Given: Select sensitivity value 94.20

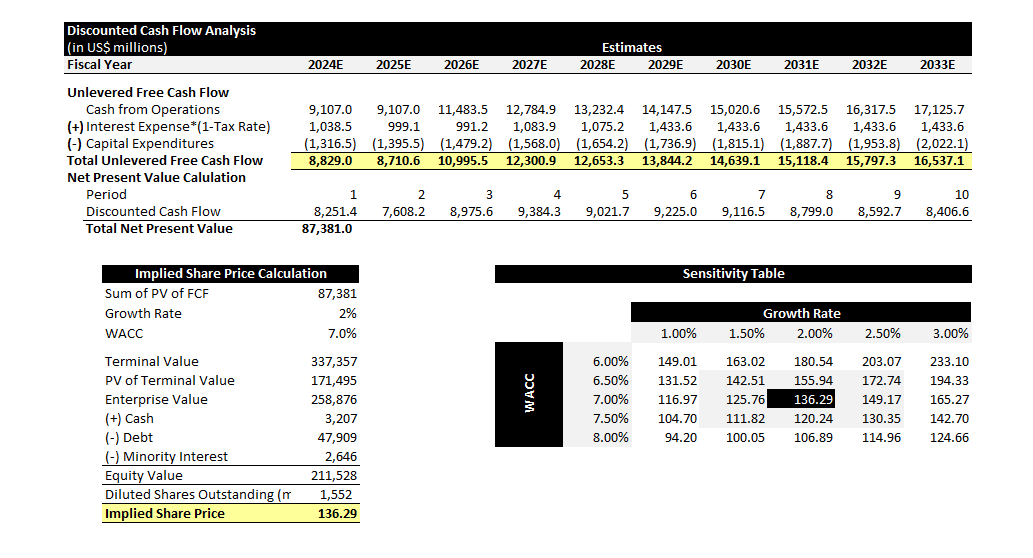Looking at the screenshot, I should 681,438.
